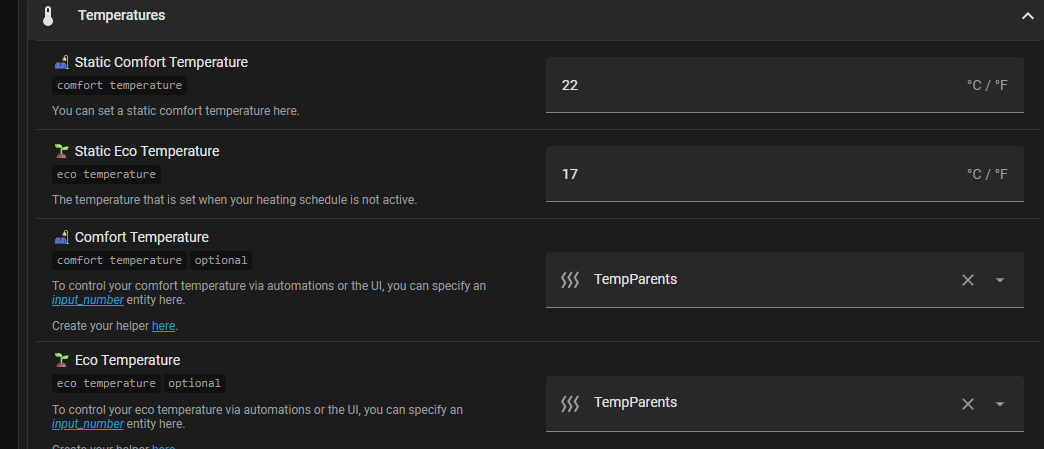This screenshot has height=449, width=1044.
Task: Click the Temperatures section header title
Action: coord(121,16)
